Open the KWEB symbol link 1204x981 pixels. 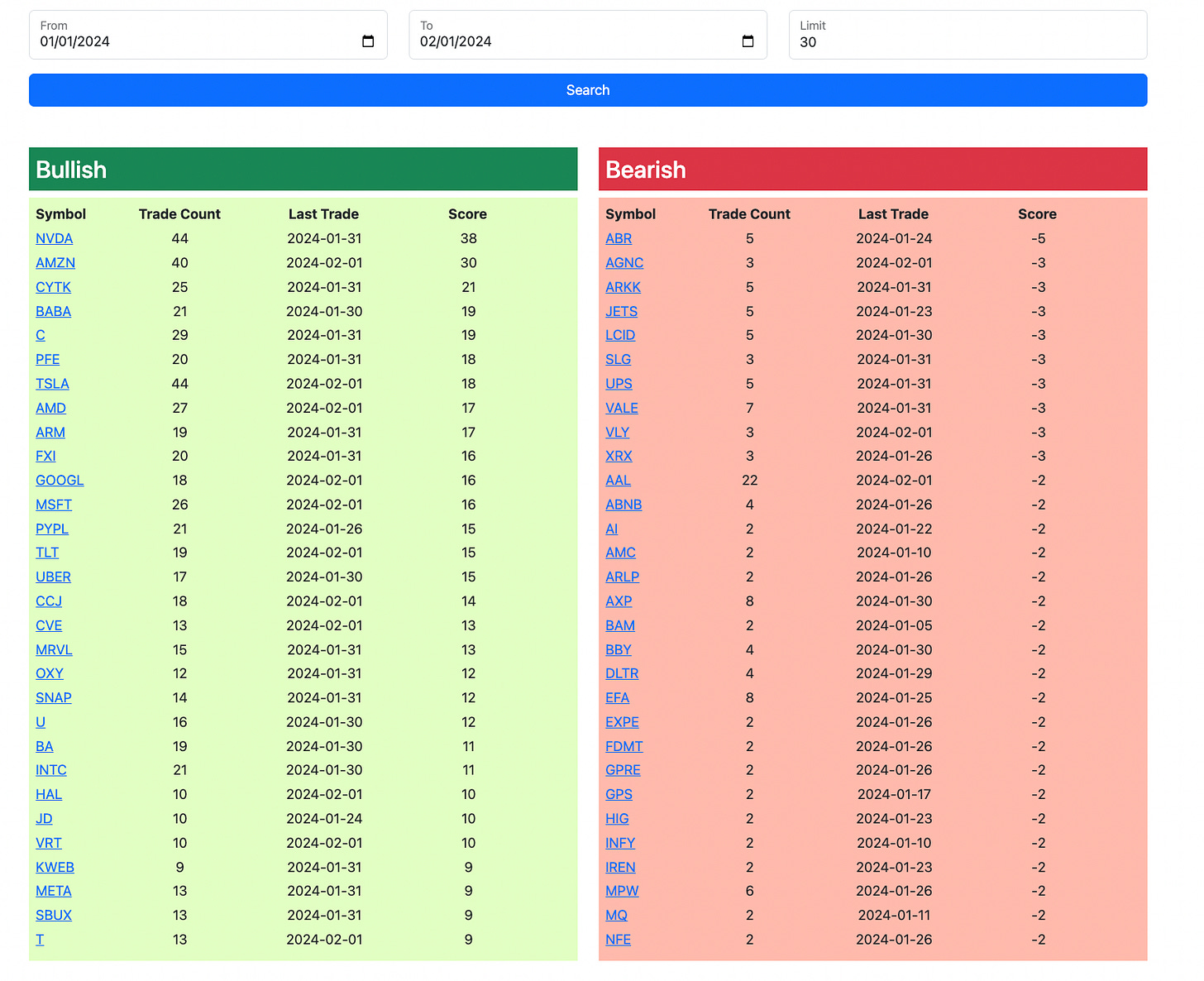point(55,867)
